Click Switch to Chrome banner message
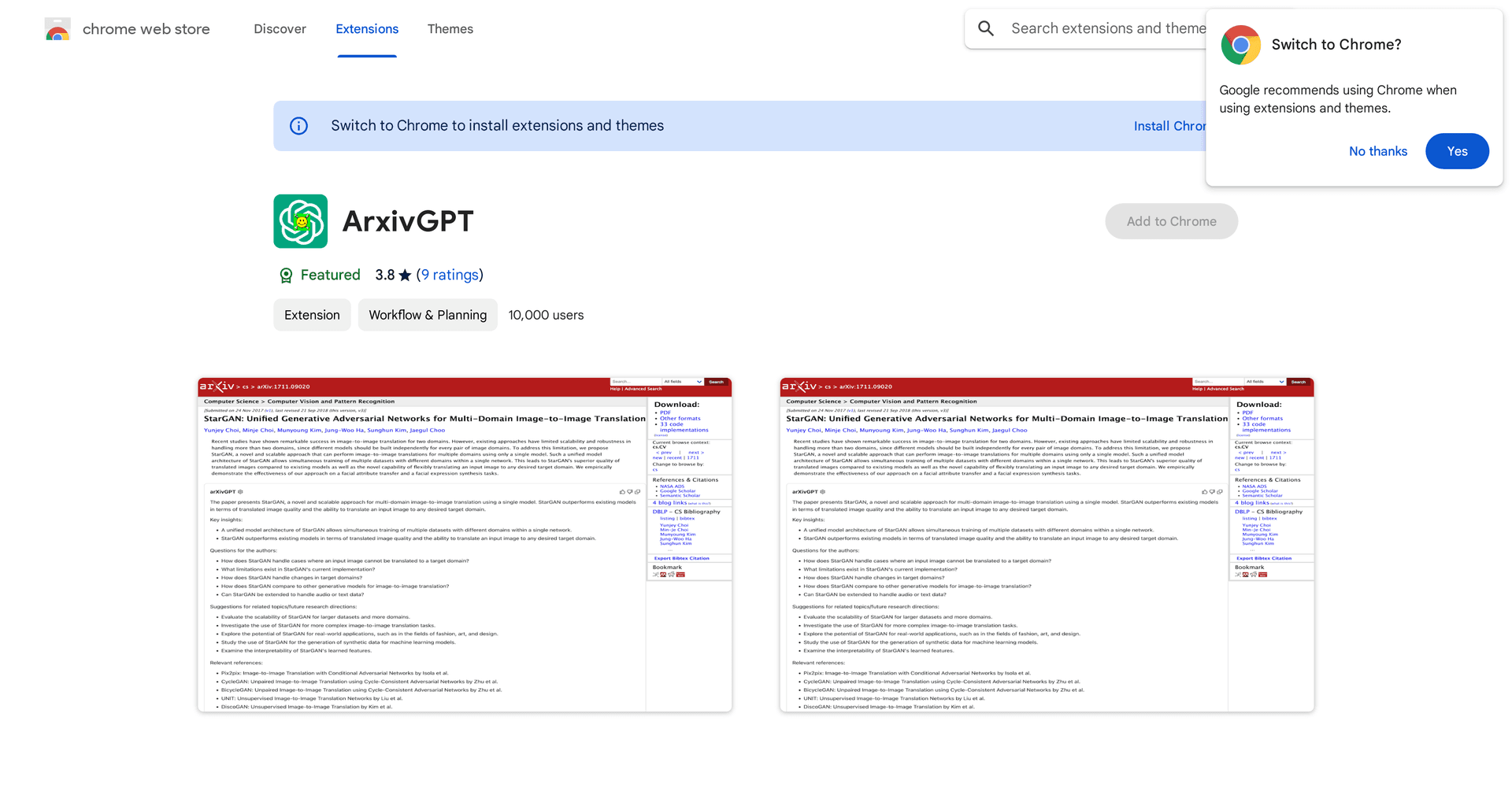Image resolution: width=1512 pixels, height=788 pixels. (x=497, y=126)
